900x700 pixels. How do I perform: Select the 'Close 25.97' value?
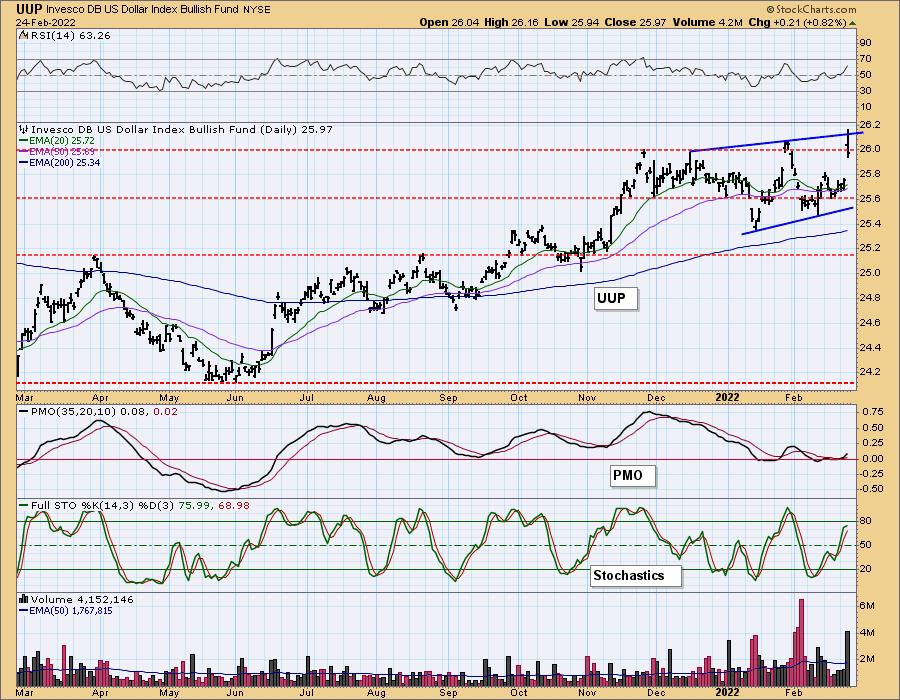pos(633,22)
